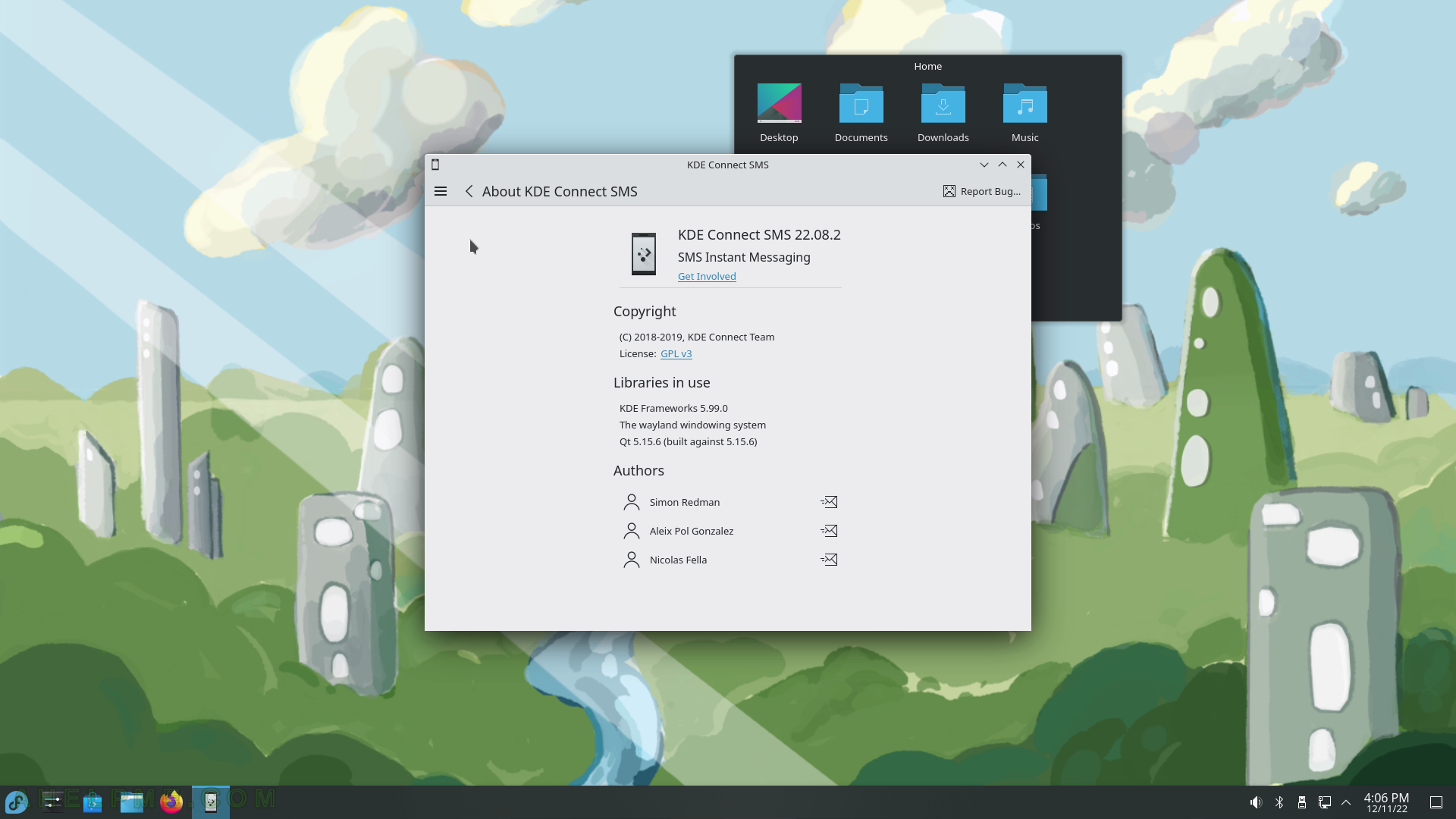Screen dimensions: 1456x819
Task: Select the wayland windowing system line
Action: tap(692, 425)
